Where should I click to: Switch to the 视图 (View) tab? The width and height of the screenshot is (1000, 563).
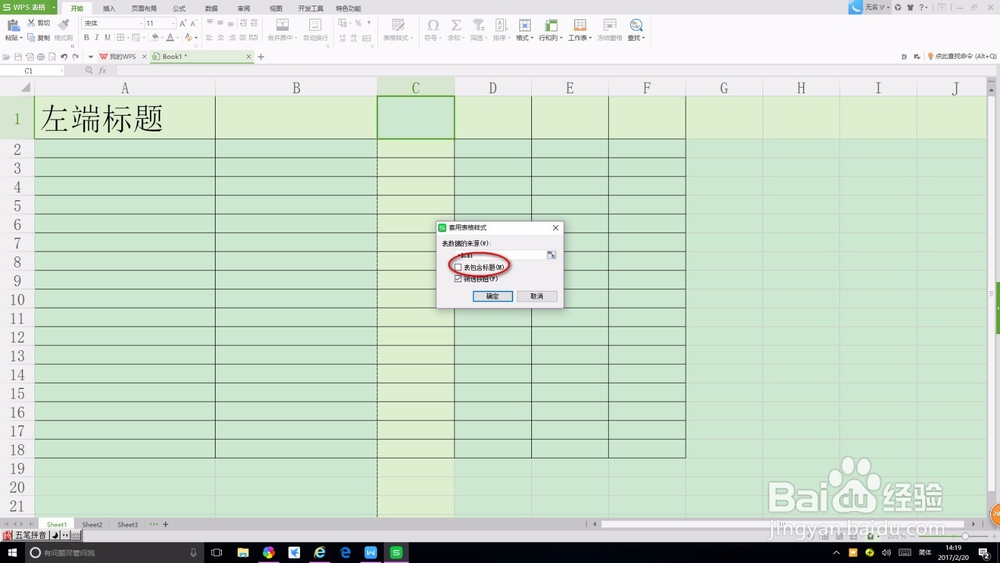point(276,8)
